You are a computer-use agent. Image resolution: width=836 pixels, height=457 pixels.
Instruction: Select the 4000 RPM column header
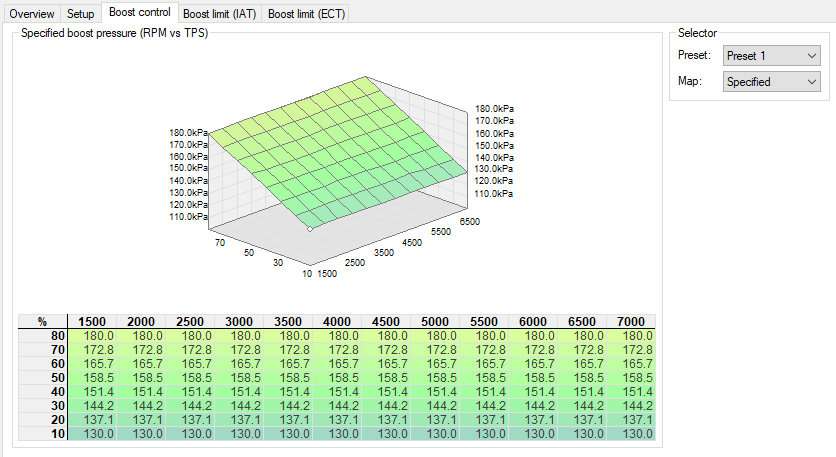337,322
